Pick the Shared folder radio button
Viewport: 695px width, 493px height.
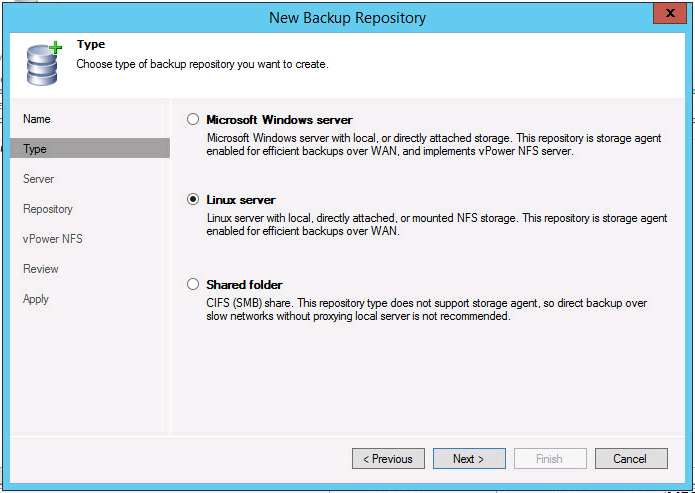tap(193, 285)
